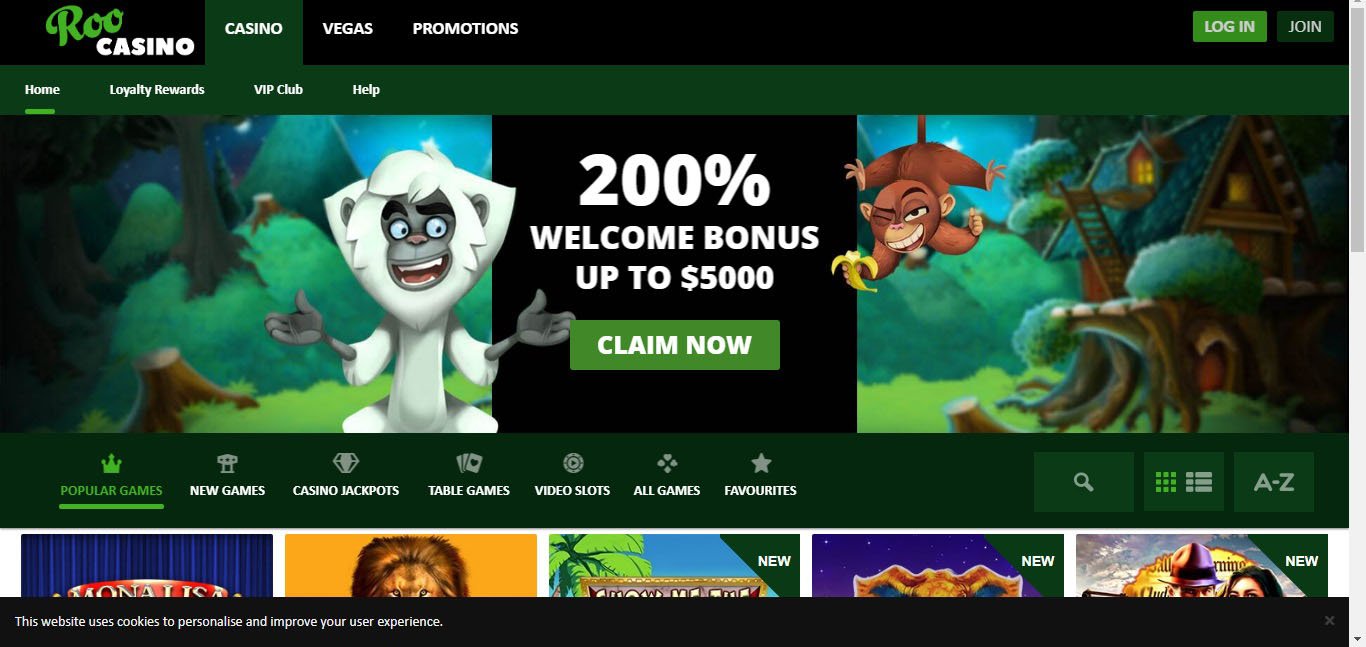The image size is (1366, 647).
Task: Switch to grid view layout icon
Action: [x=1166, y=482]
